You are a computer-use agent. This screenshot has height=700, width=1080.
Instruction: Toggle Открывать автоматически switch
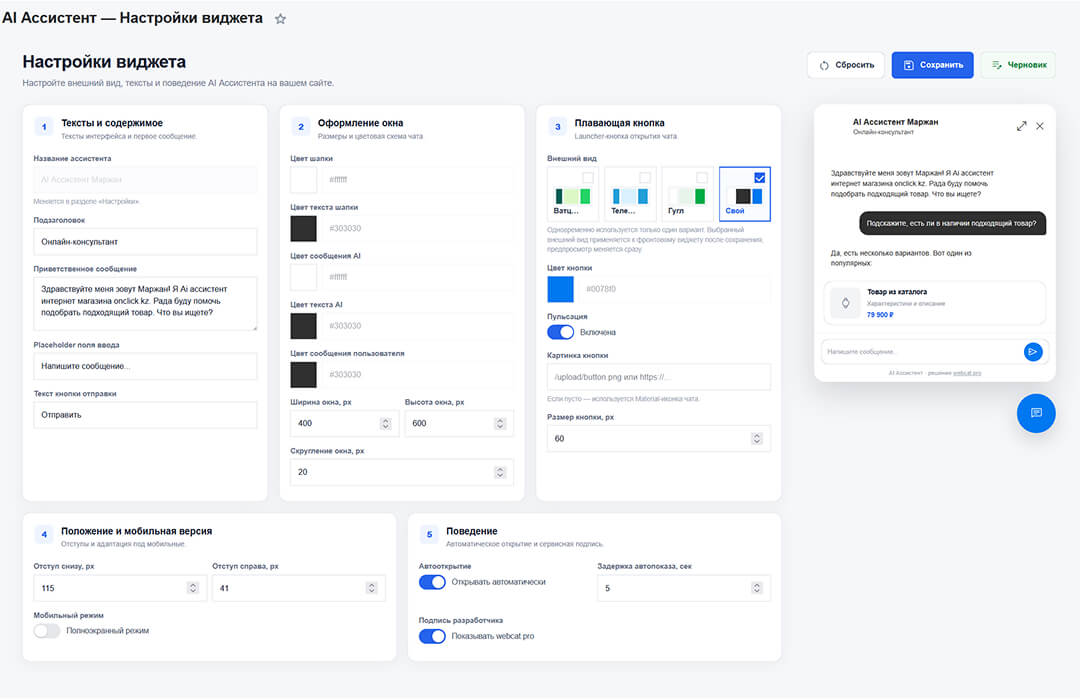click(x=432, y=581)
